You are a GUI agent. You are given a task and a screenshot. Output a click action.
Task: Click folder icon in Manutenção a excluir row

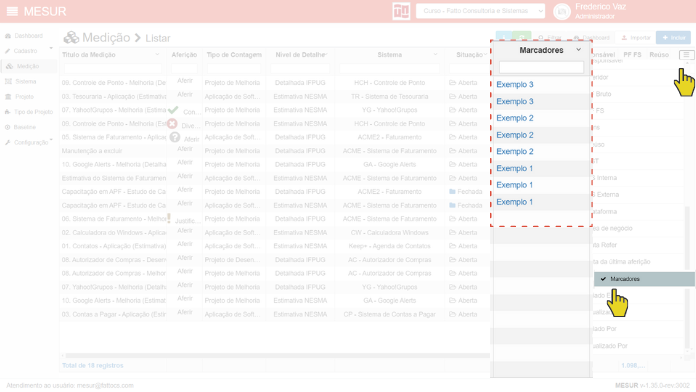click(x=452, y=151)
